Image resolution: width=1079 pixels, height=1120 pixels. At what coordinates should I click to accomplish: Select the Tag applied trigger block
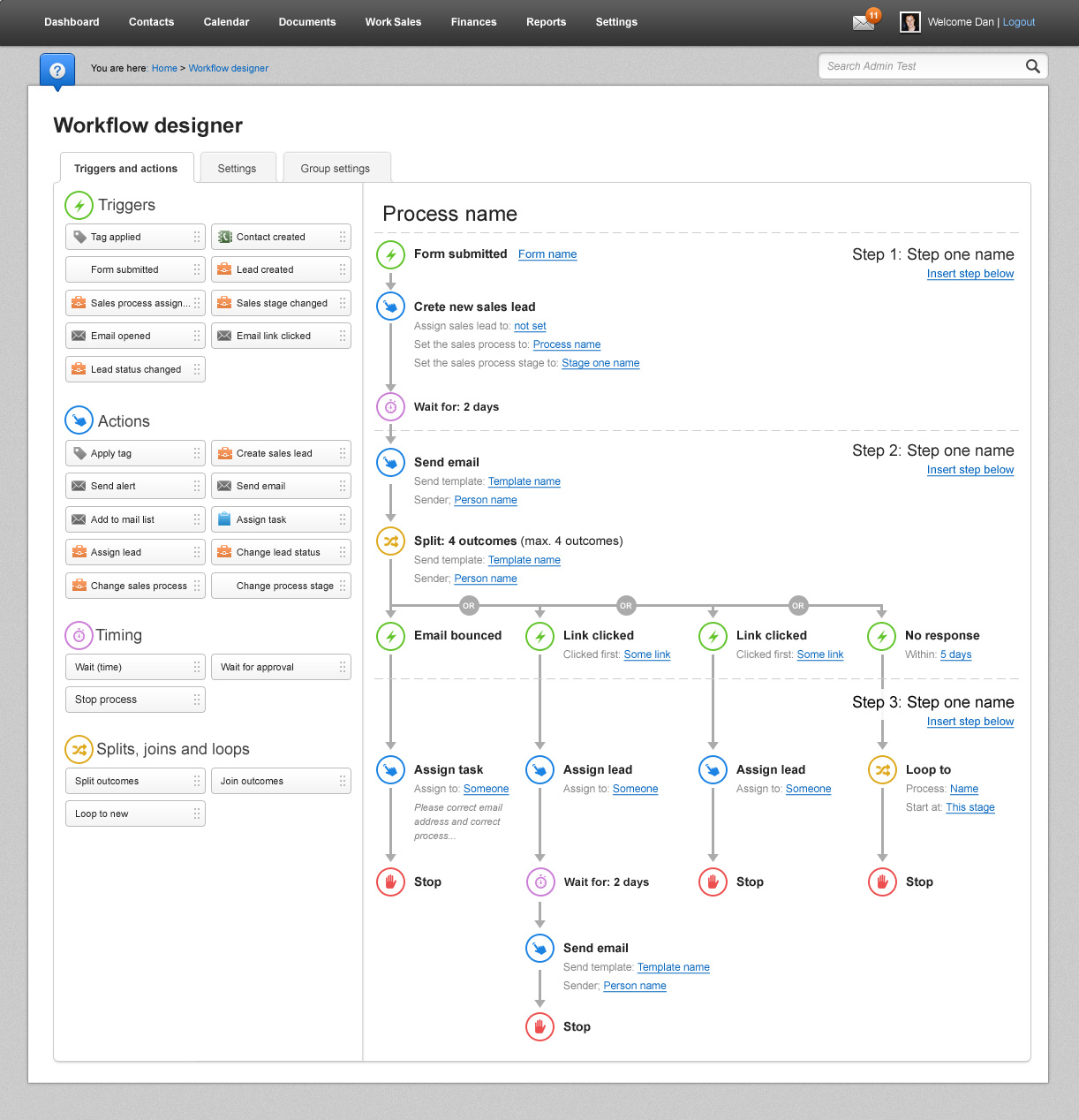tap(135, 237)
